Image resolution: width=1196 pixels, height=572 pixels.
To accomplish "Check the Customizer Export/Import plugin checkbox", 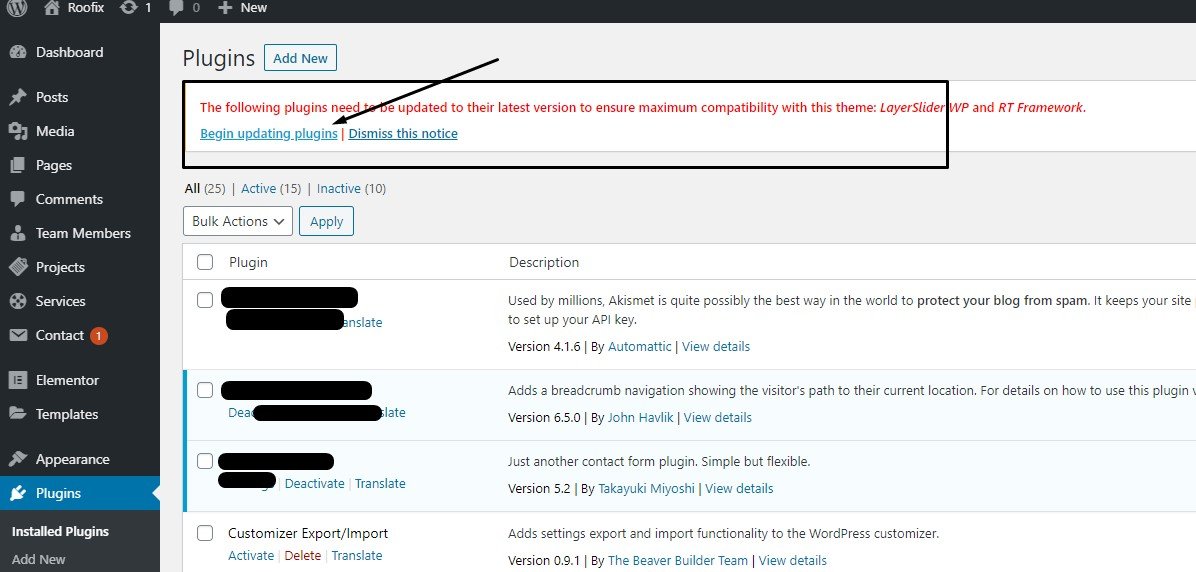I will 205,533.
